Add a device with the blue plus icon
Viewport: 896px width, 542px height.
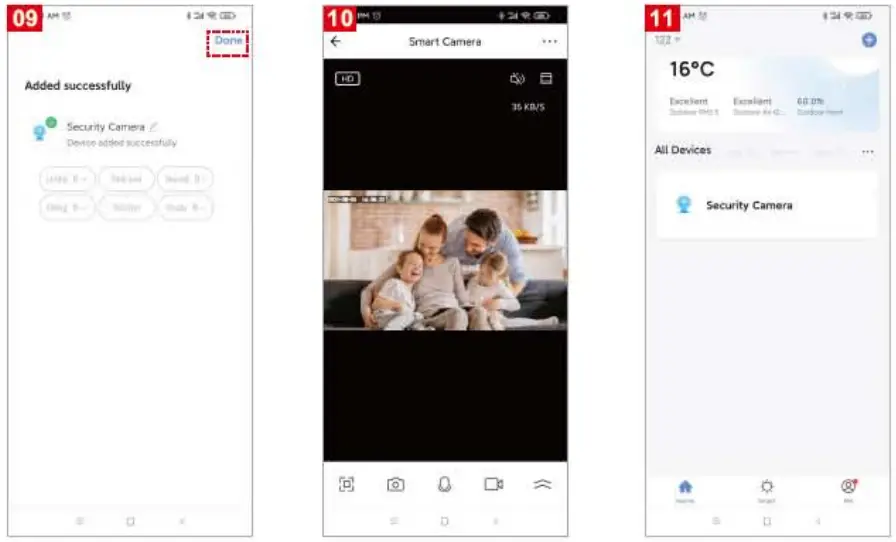869,39
